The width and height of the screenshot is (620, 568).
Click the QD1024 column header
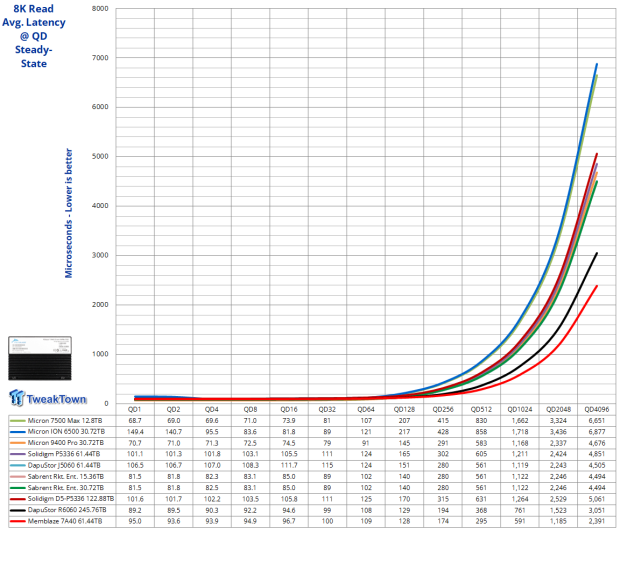coord(520,409)
